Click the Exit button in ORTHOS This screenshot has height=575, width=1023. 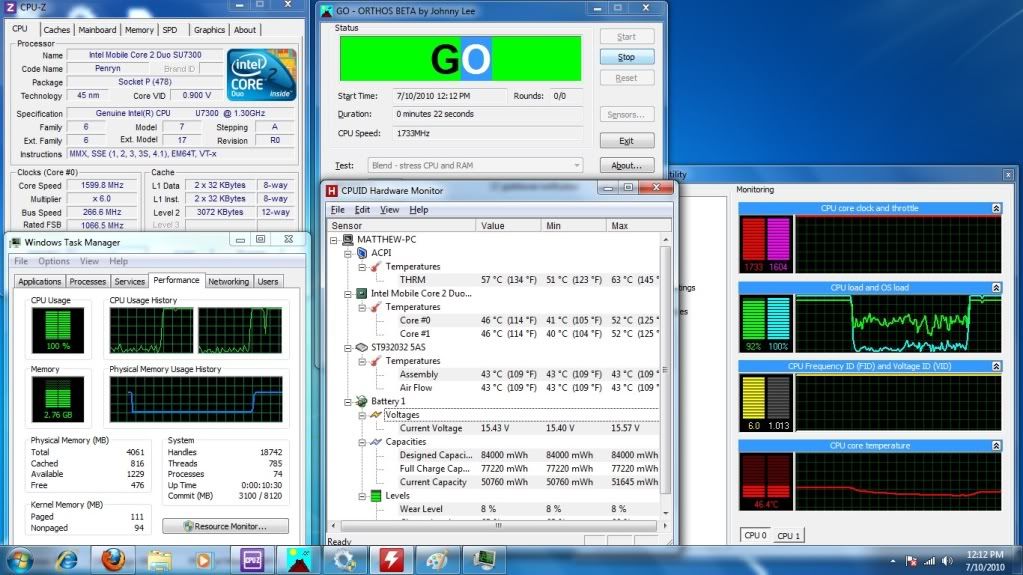626,140
